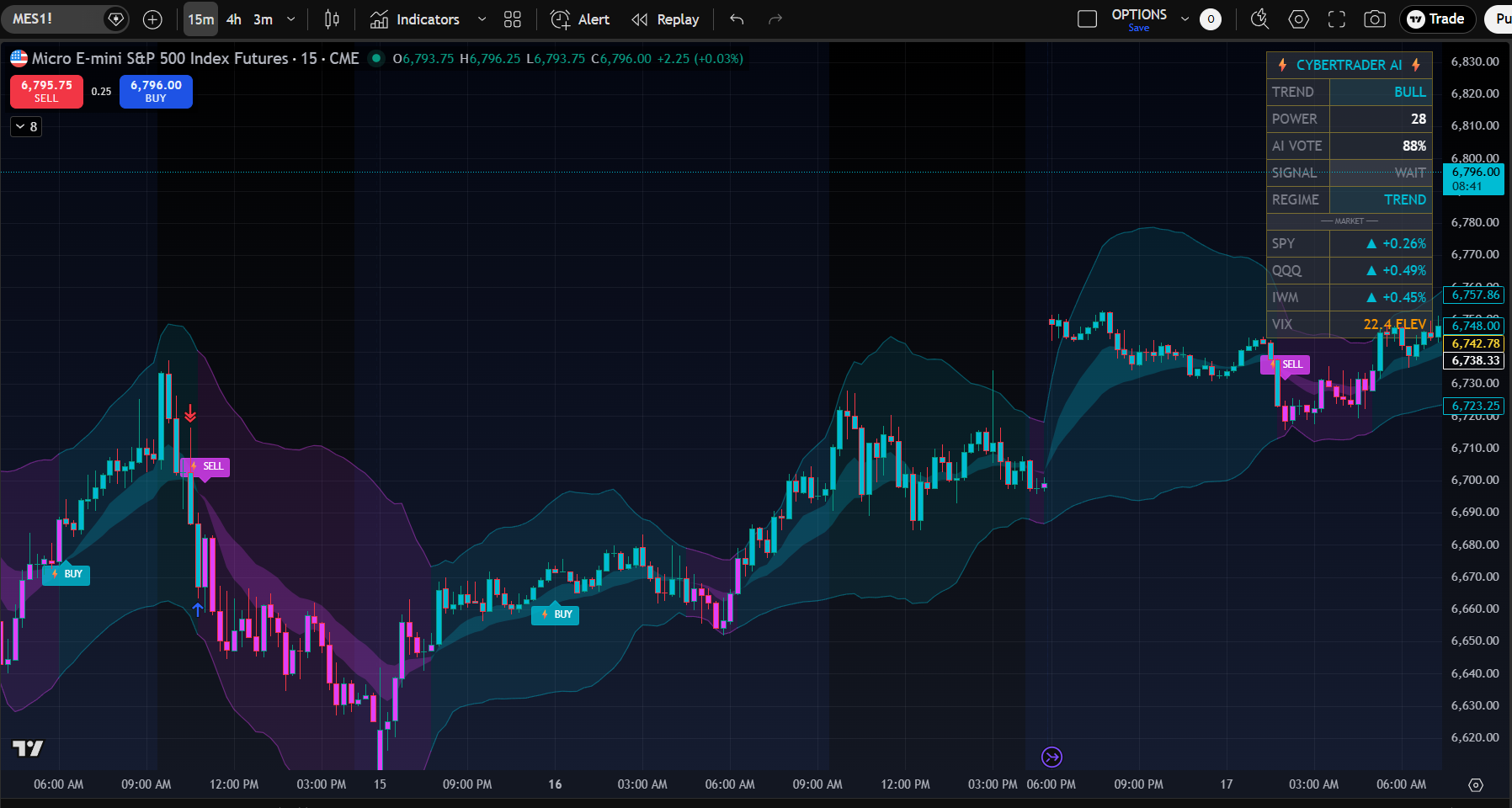Open the multi-chart layout grid icon

click(512, 19)
